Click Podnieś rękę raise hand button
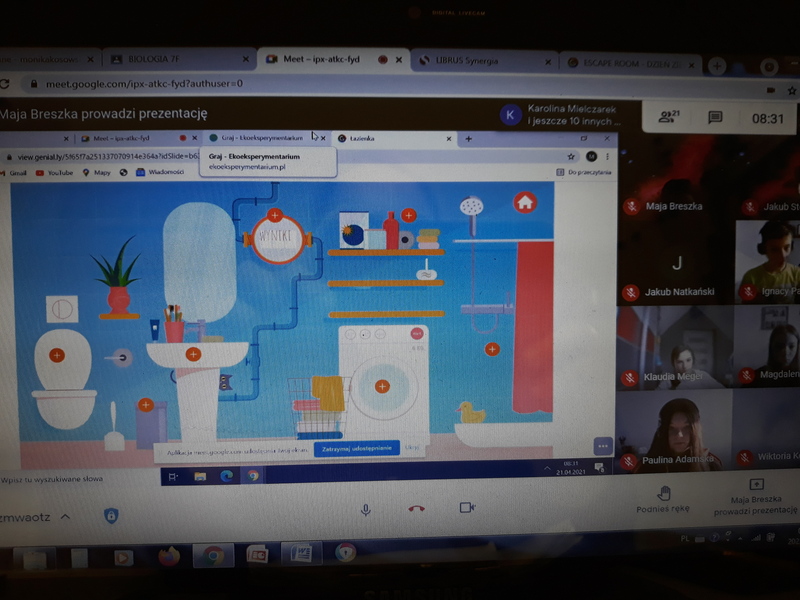800x600 pixels. click(663, 498)
